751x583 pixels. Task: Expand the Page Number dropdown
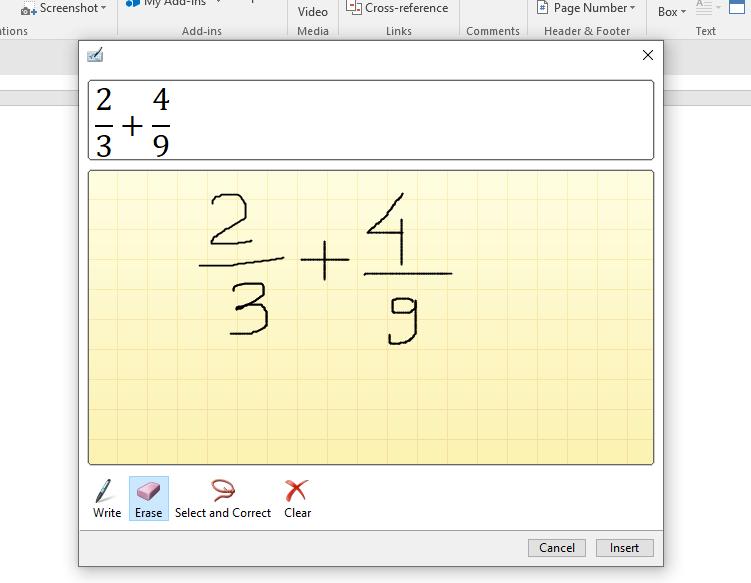pos(632,8)
